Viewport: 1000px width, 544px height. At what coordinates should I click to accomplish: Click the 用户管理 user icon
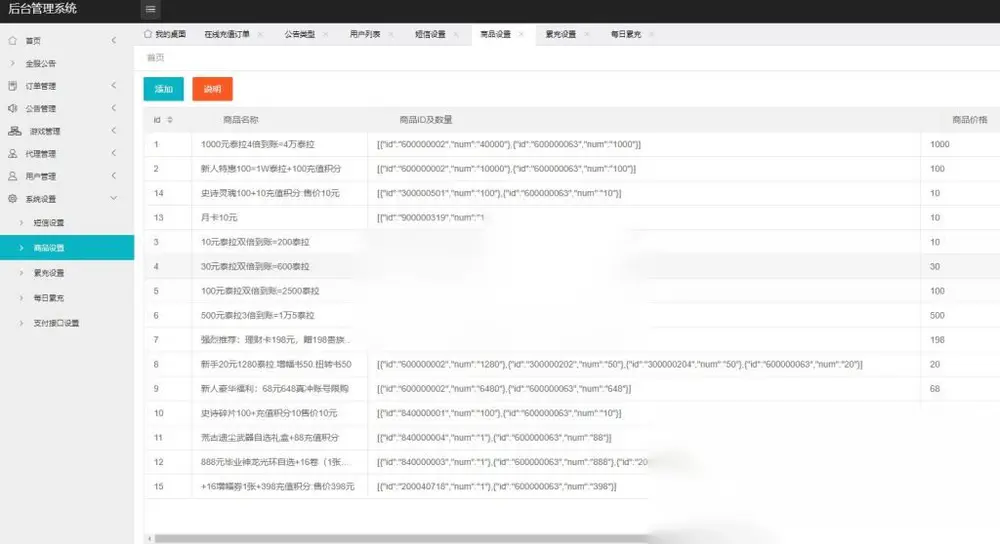point(13,176)
